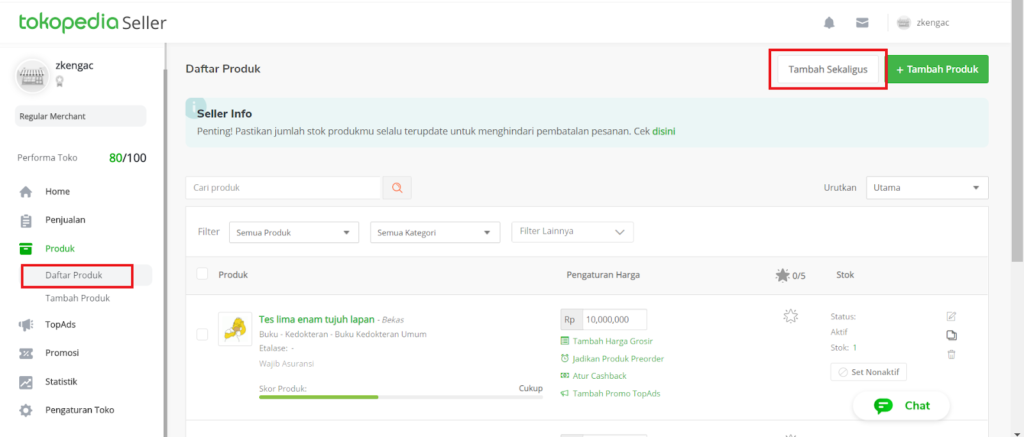Select Tambah Produk sidebar submenu
This screenshot has width=1024, height=437.
pos(77,298)
